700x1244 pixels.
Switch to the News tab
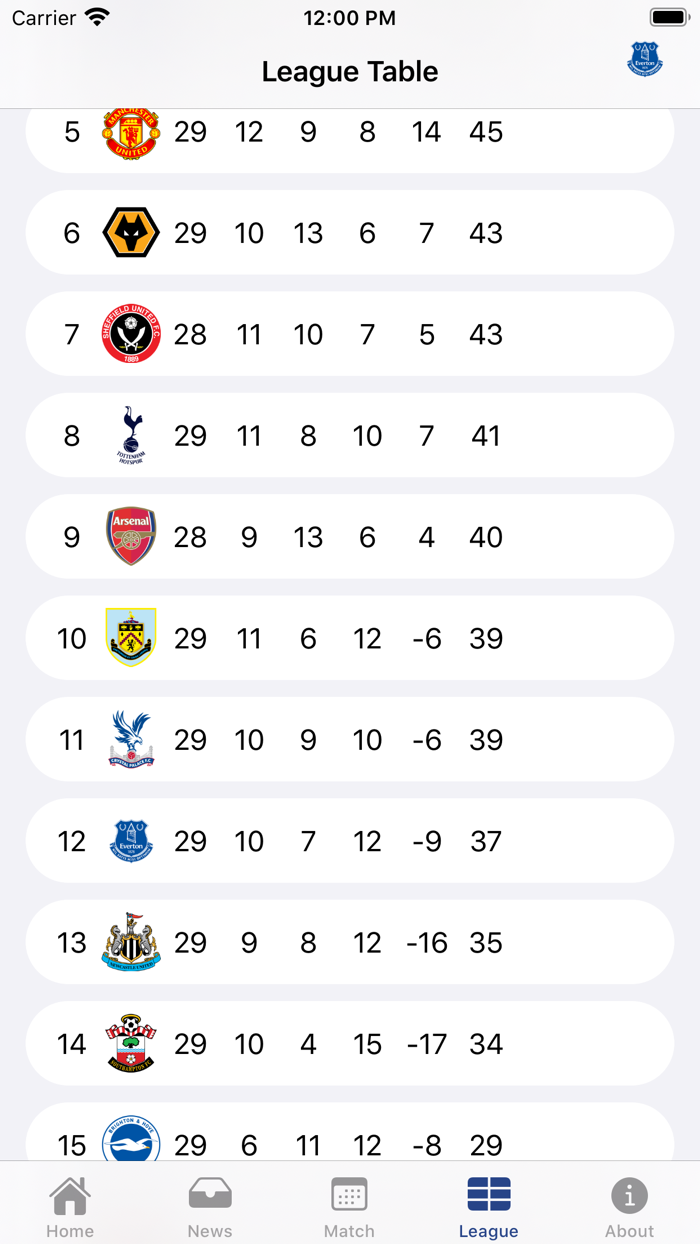tap(210, 1203)
